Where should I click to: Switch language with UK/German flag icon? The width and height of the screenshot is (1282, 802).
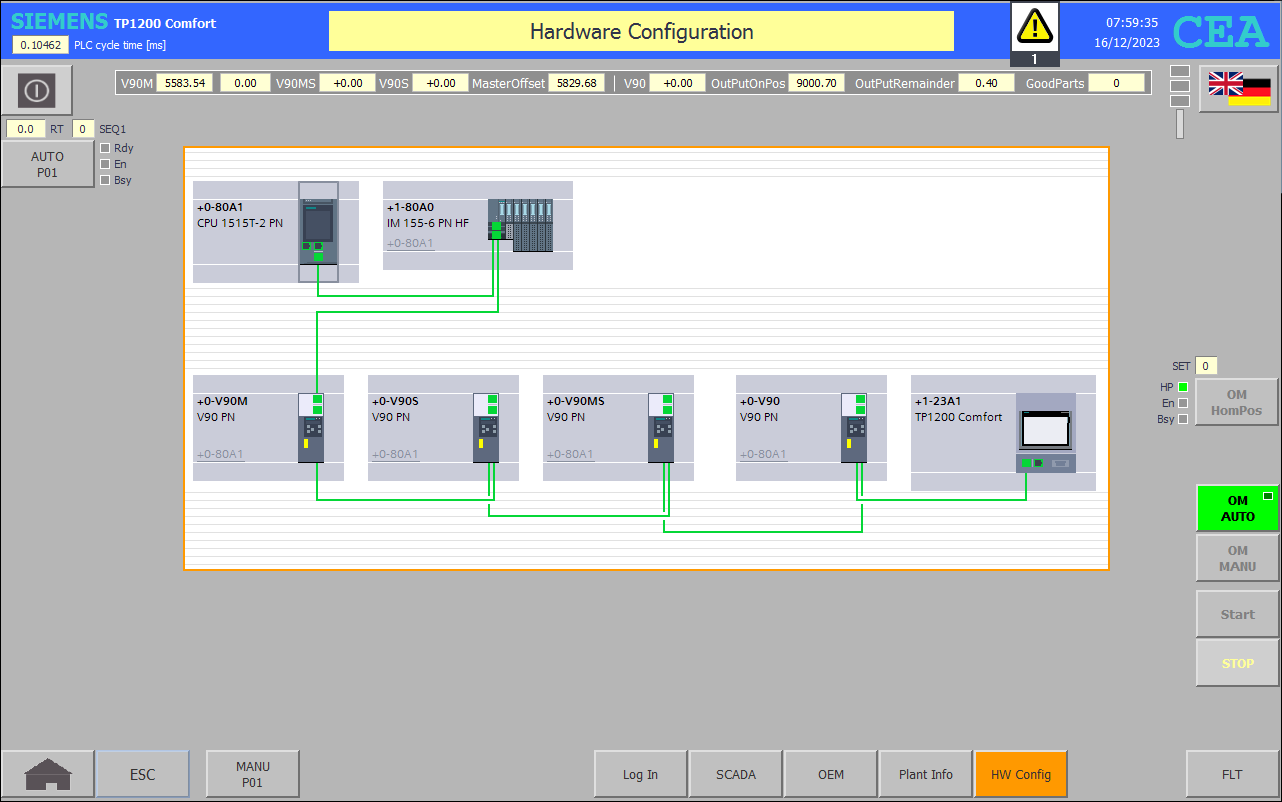pyautogui.click(x=1239, y=89)
